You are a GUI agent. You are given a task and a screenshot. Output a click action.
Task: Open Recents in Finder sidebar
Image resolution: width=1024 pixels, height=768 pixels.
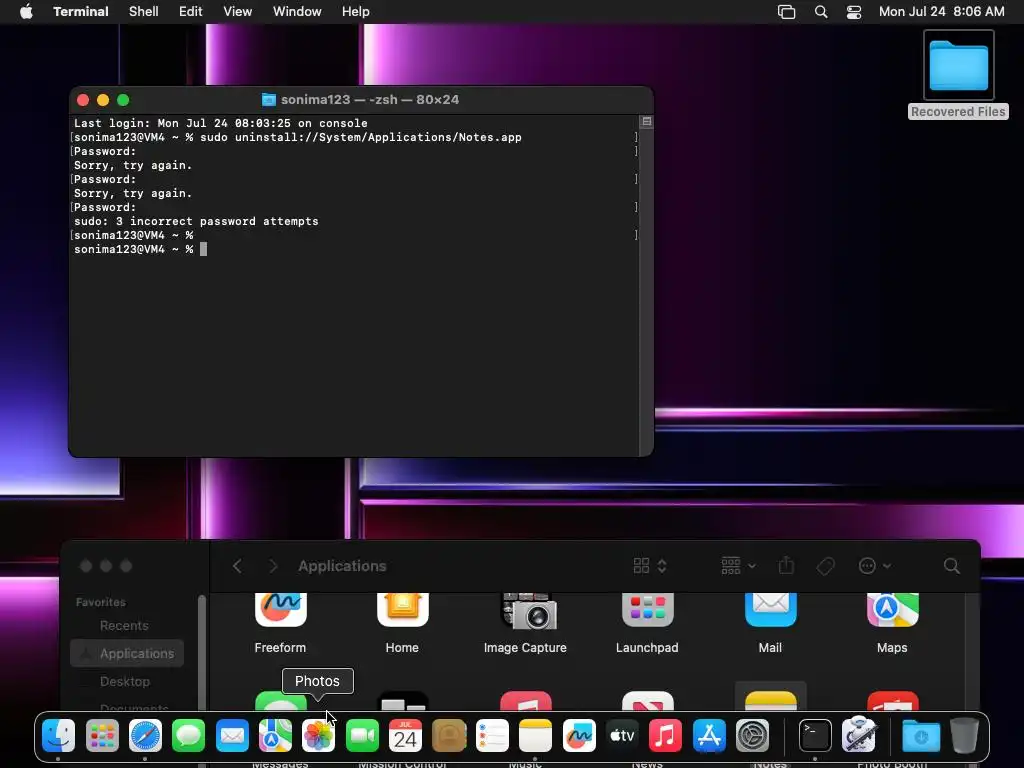tap(124, 626)
